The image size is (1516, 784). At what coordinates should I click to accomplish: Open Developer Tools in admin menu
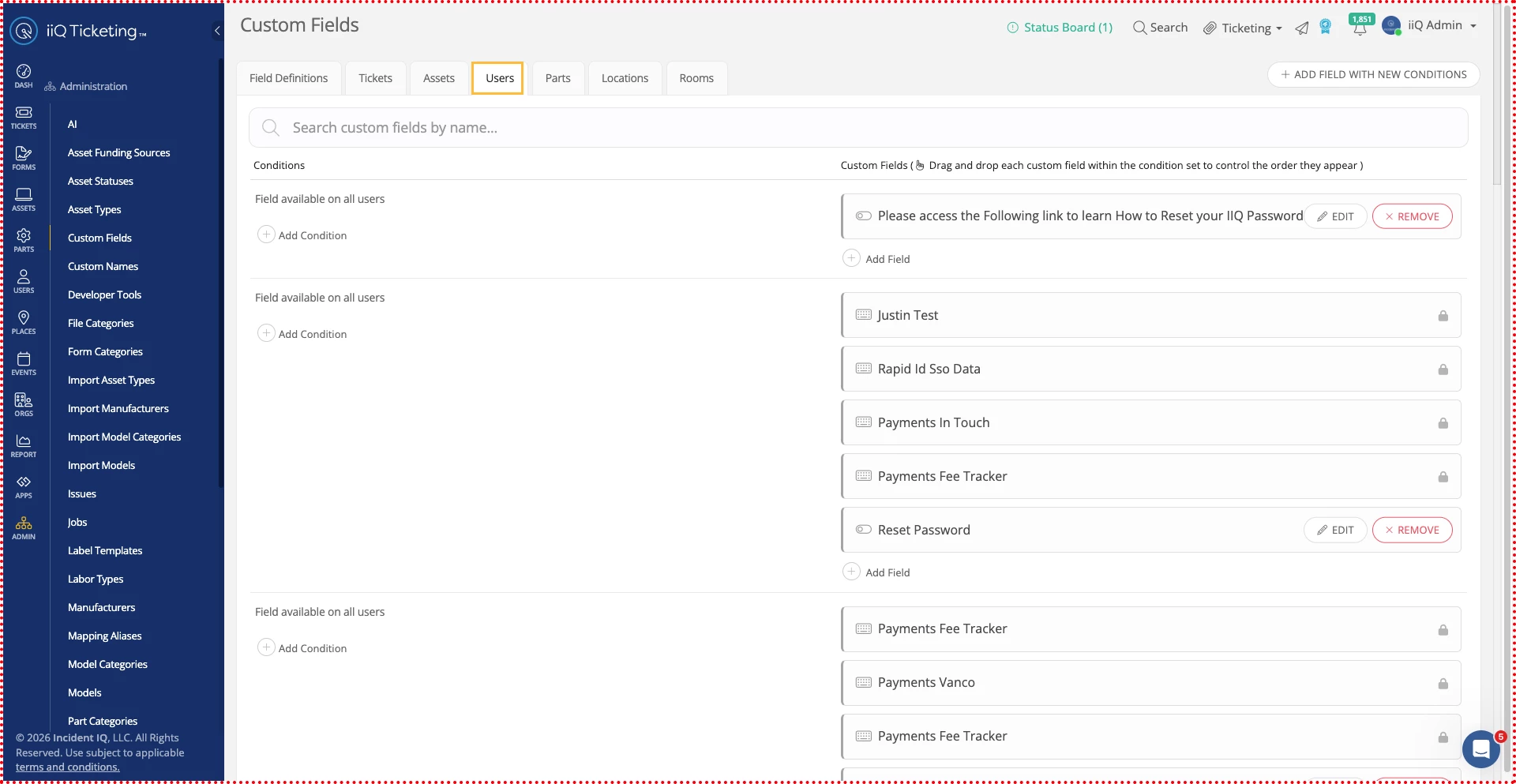(104, 294)
